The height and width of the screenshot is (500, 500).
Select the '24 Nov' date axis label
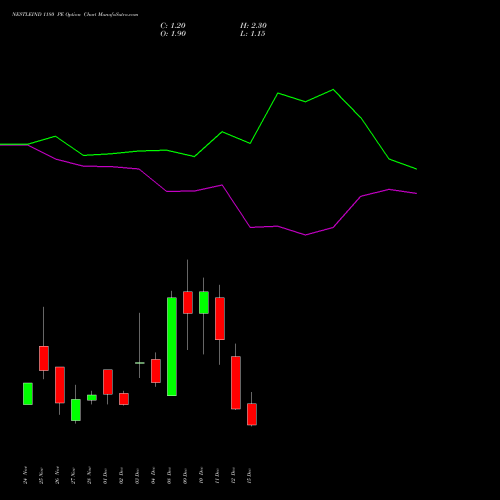point(26,475)
